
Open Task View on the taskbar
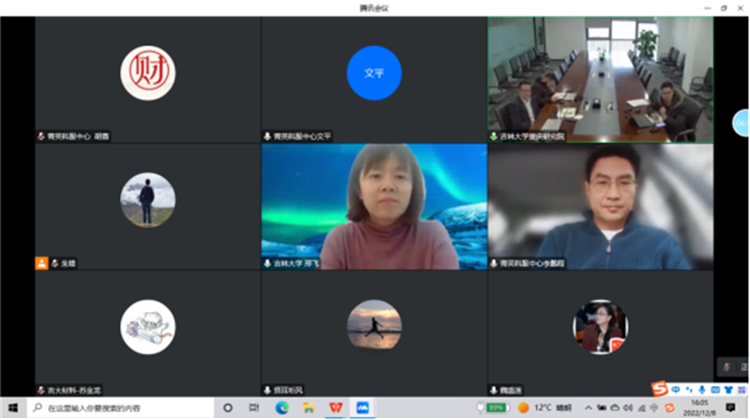pos(254,408)
